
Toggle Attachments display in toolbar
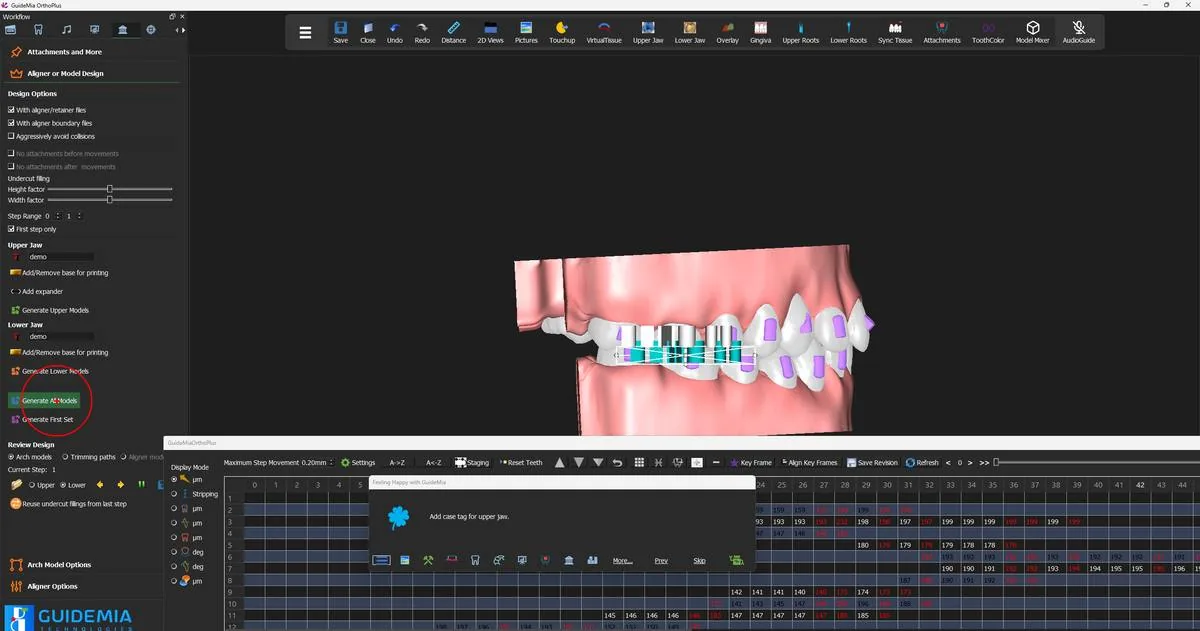point(942,32)
